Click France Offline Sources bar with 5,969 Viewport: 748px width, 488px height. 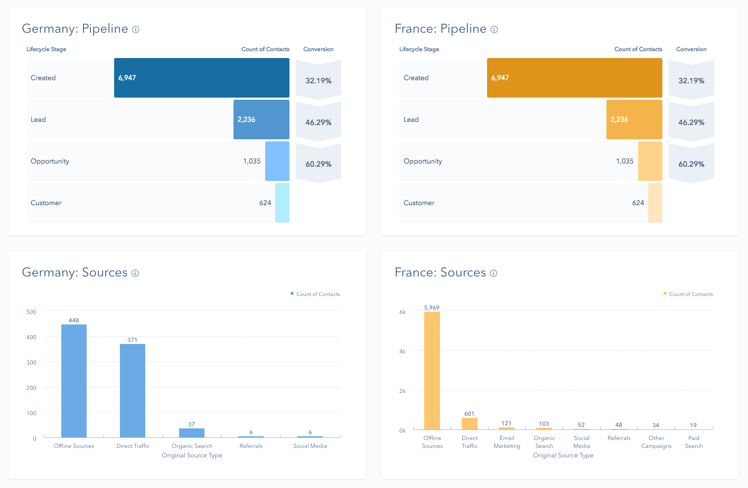(432, 371)
